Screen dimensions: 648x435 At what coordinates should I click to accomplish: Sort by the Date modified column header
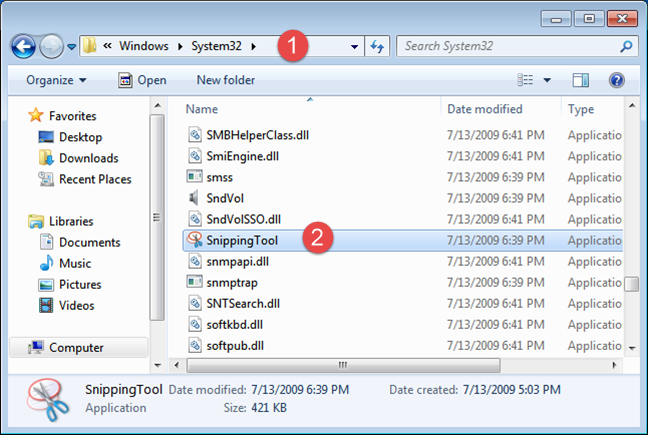(485, 109)
